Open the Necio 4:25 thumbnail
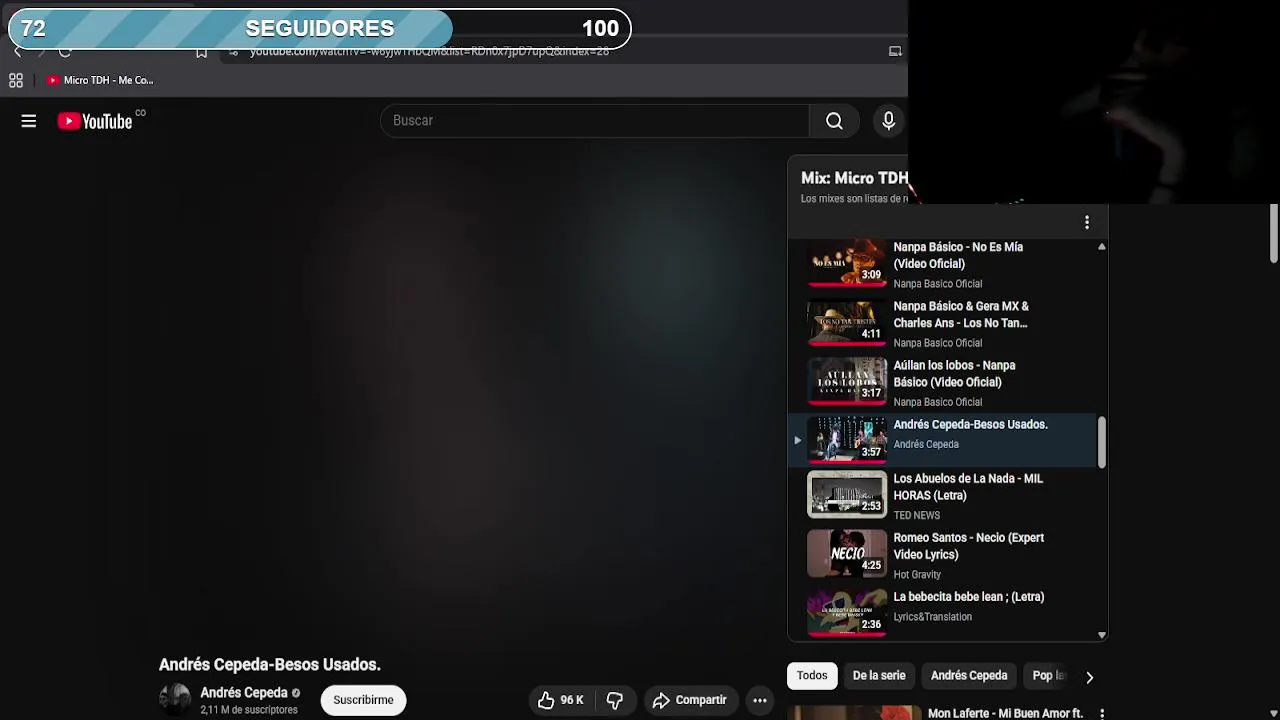 (x=847, y=554)
